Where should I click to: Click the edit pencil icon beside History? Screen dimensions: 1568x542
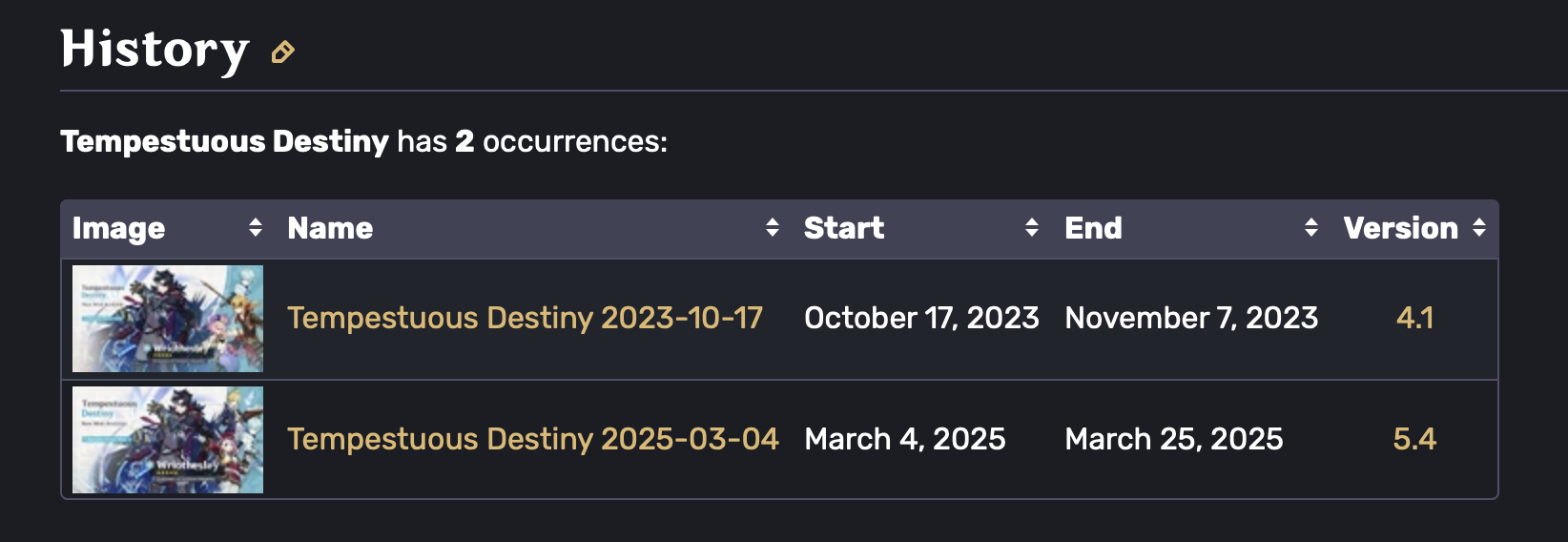(282, 52)
